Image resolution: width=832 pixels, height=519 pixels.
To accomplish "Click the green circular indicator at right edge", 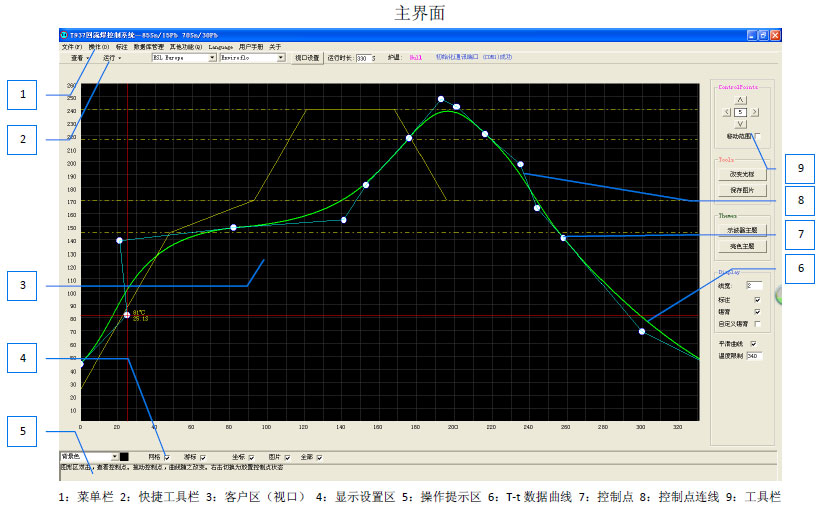I will 778,296.
